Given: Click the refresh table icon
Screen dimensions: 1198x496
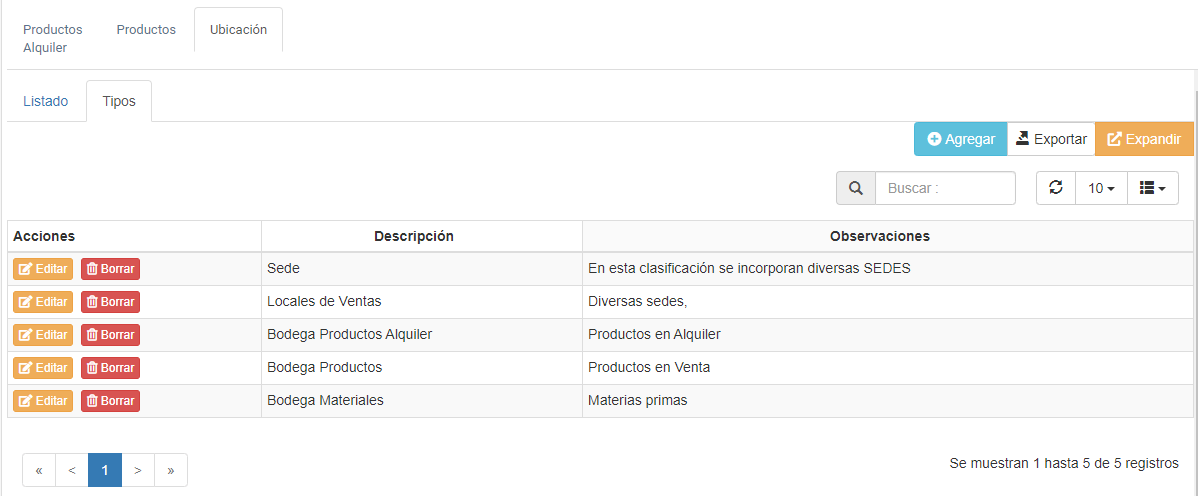Looking at the screenshot, I should click(x=1055, y=188).
